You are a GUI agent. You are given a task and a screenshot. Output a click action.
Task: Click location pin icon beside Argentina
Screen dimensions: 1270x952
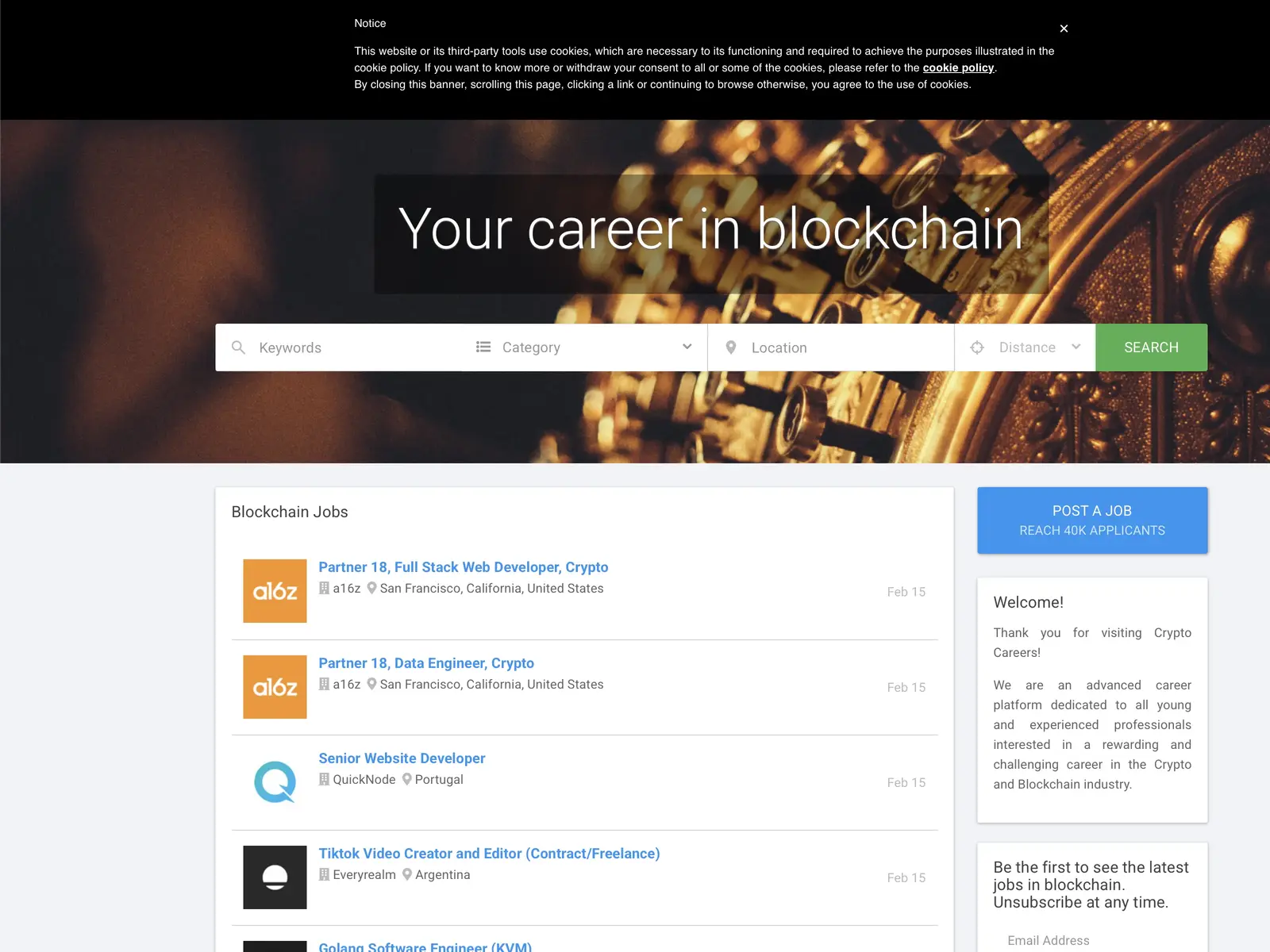407,874
